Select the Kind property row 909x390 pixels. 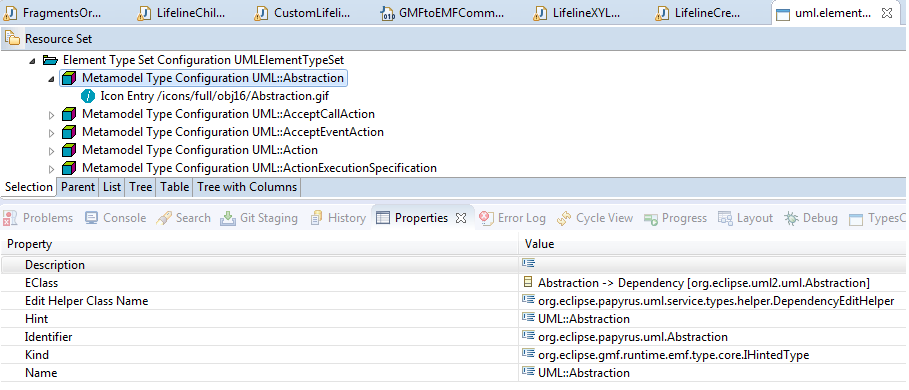pos(454,355)
